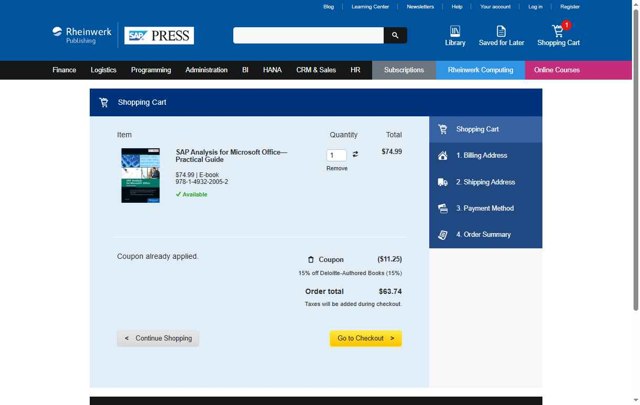Click the Rheinwerk Publishing logo
Image resolution: width=640 pixels, height=405 pixels.
pos(82,35)
